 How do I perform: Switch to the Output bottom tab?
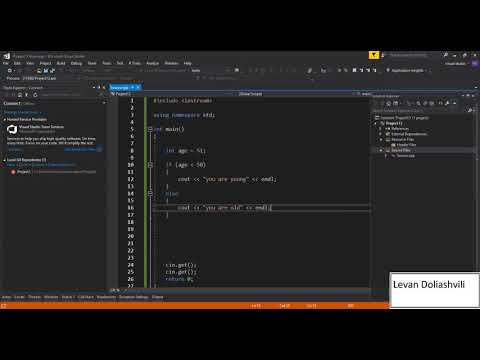(157, 297)
